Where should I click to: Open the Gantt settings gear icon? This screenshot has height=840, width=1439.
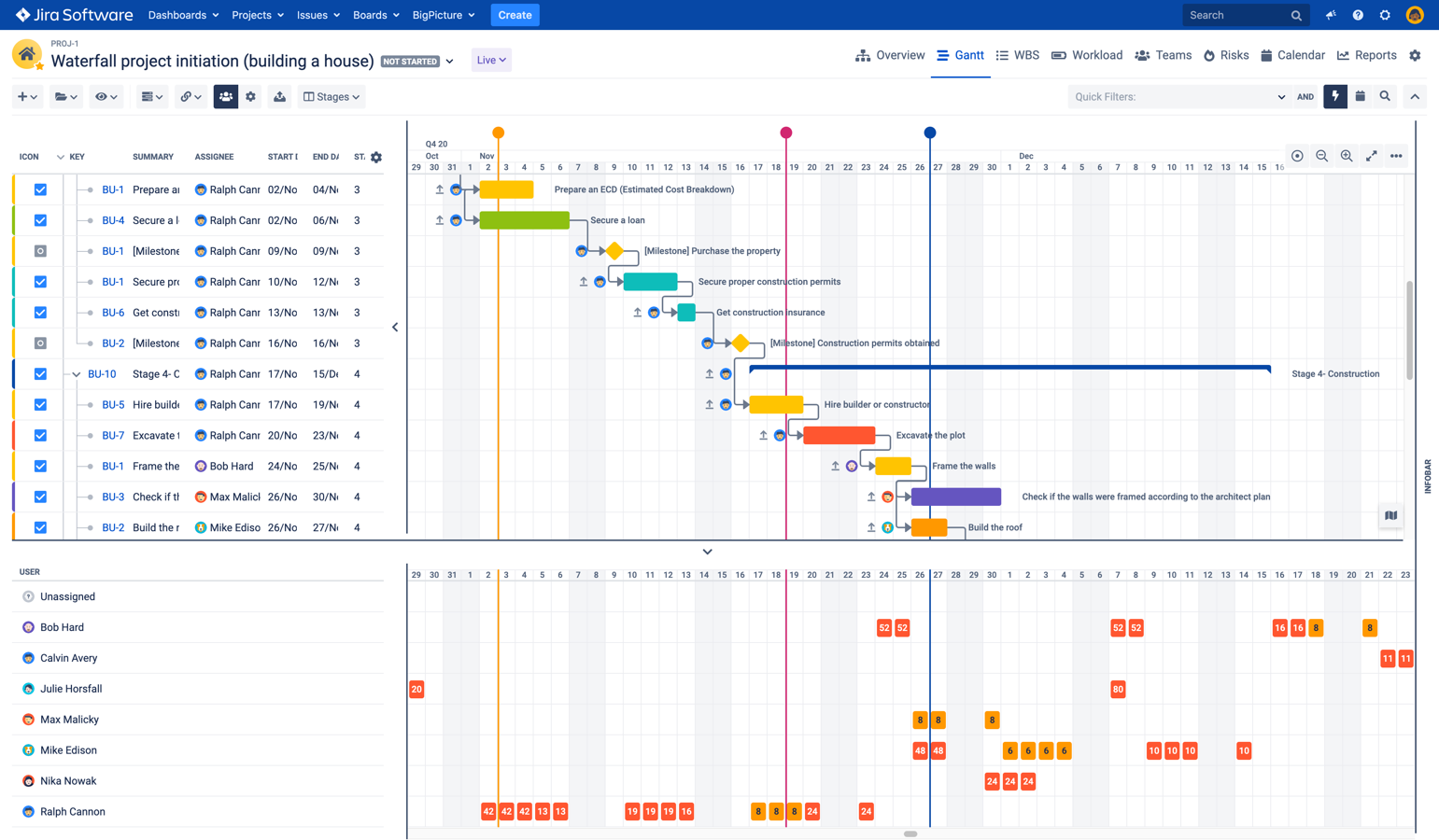tap(251, 96)
